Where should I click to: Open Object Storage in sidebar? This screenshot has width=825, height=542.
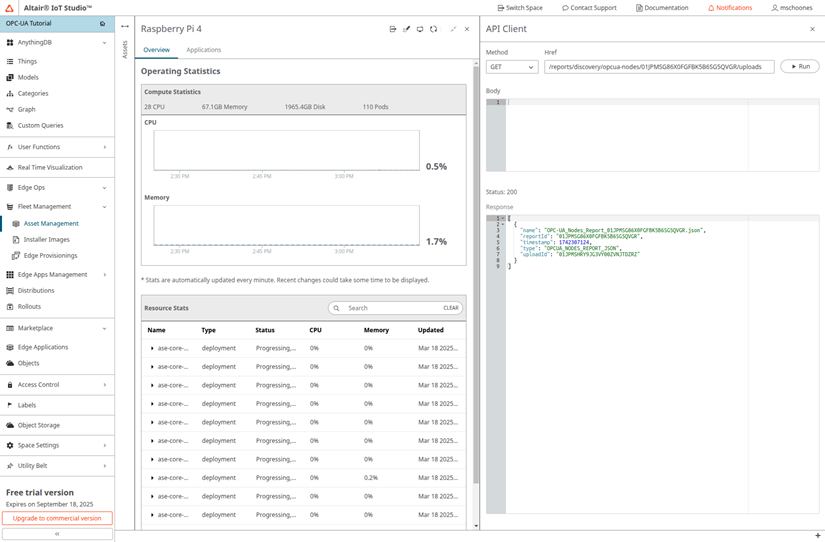[39, 425]
